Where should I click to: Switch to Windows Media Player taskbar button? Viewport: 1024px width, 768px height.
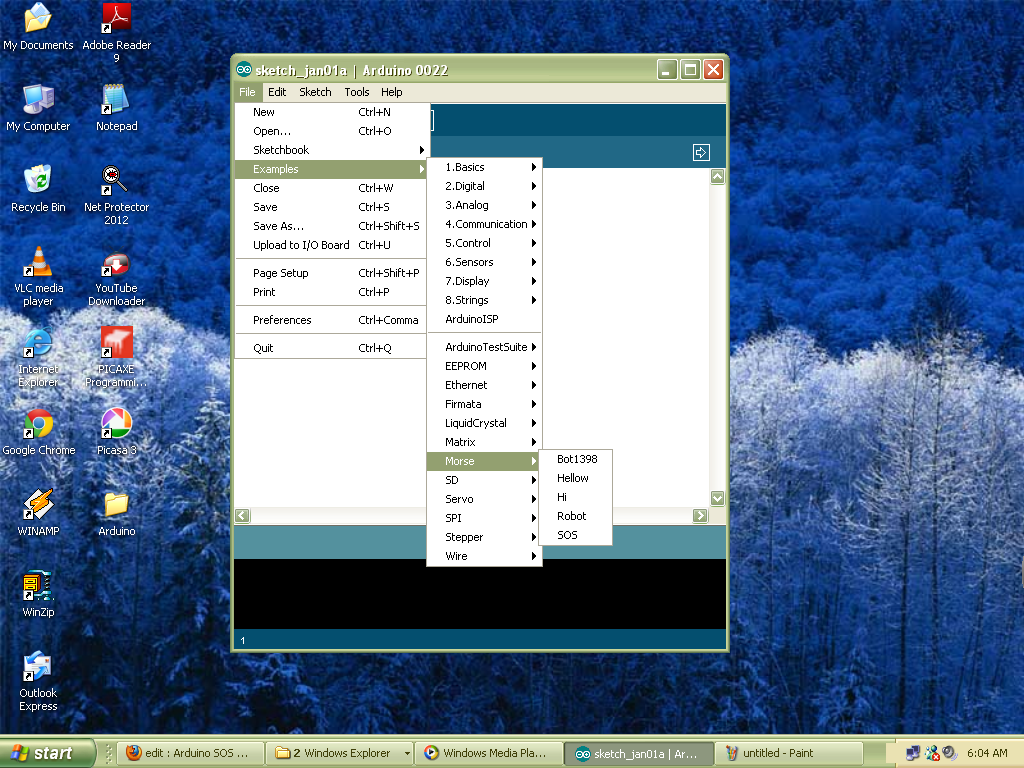[x=490, y=753]
